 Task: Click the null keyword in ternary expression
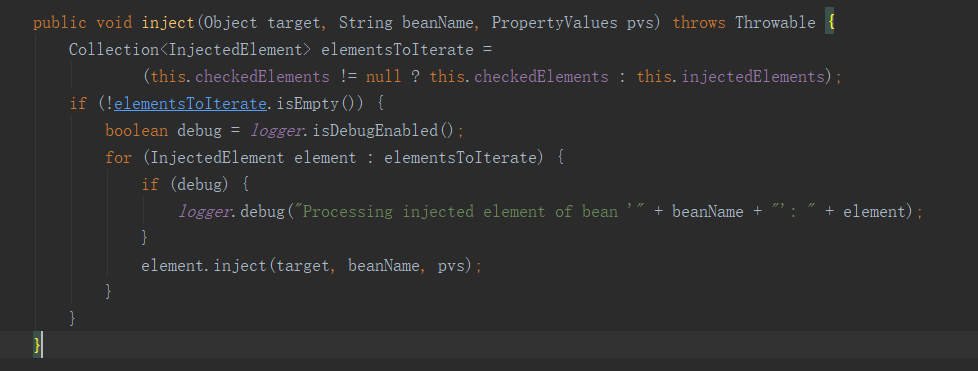[384, 77]
